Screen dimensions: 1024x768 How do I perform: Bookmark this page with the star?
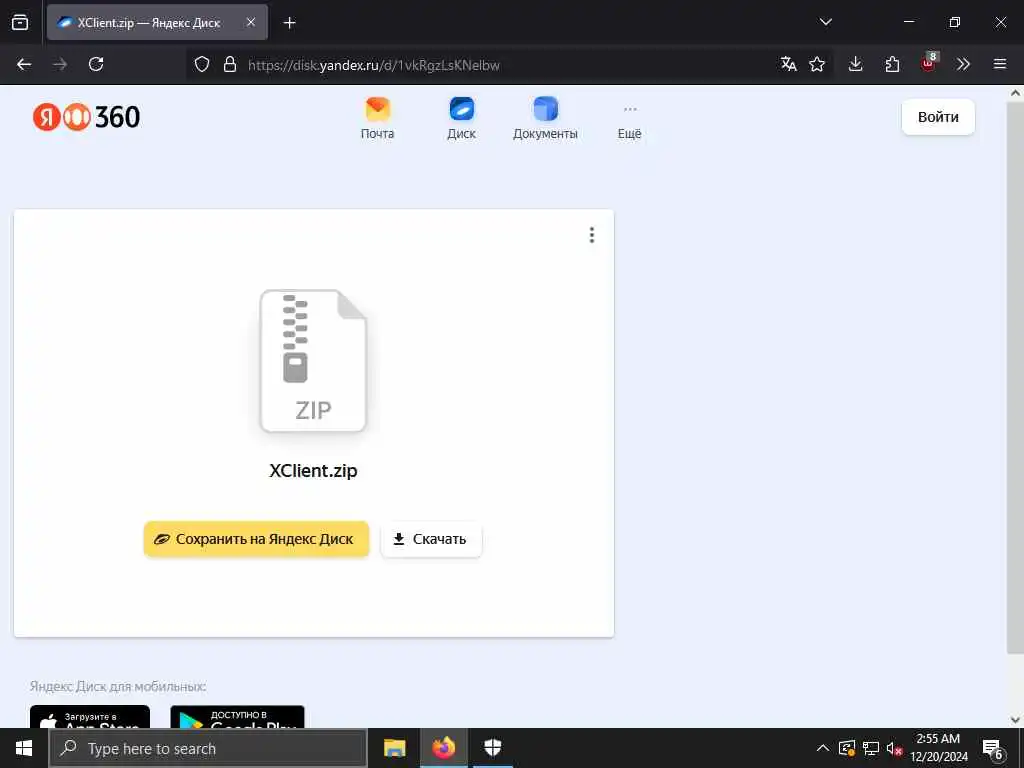(x=817, y=64)
